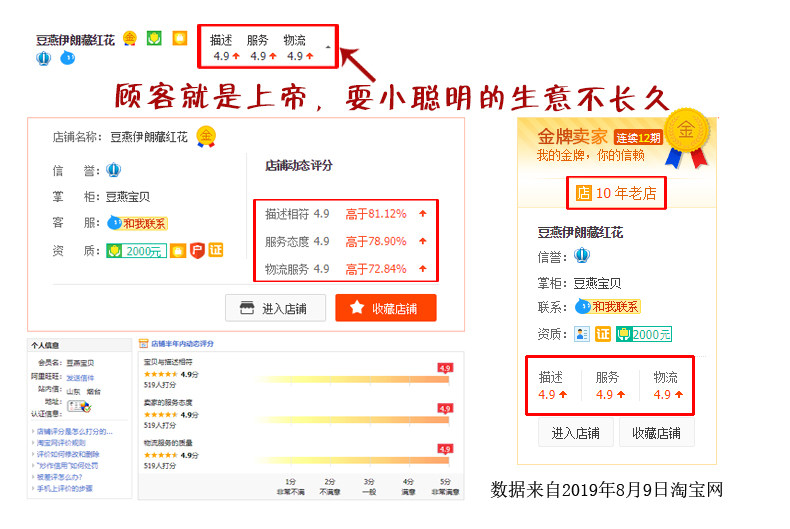Click shop name 豆燕伊朗藏红花 in right card
Screen dimensions: 790x529
click(580, 232)
